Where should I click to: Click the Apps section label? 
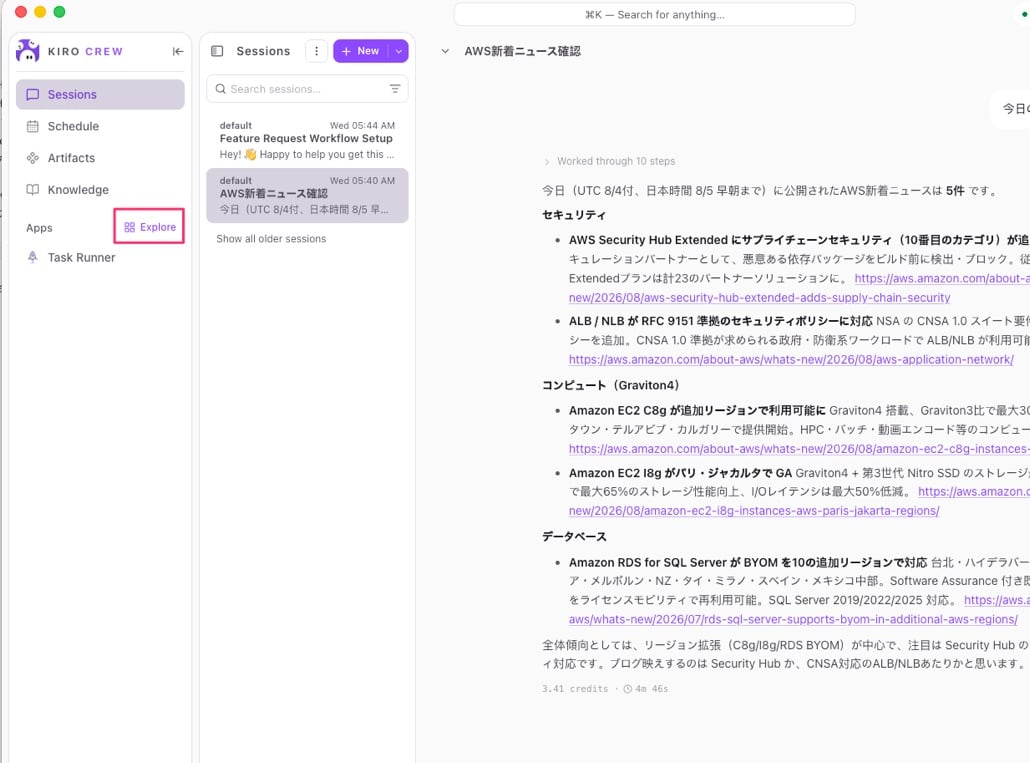pyautogui.click(x=39, y=228)
